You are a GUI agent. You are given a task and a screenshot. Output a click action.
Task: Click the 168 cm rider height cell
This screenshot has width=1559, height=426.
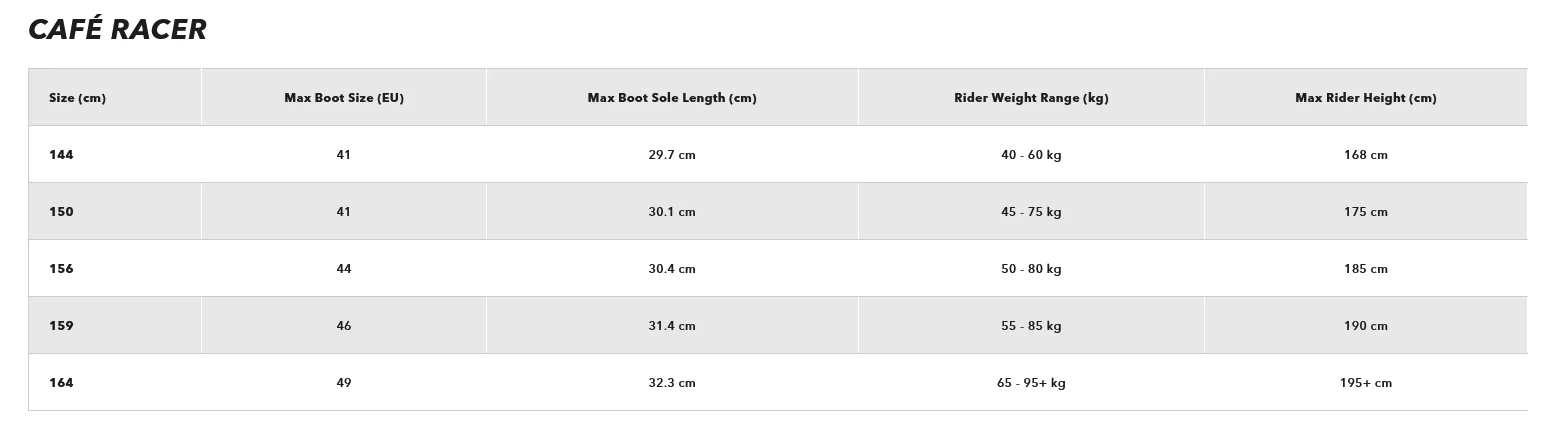1365,155
